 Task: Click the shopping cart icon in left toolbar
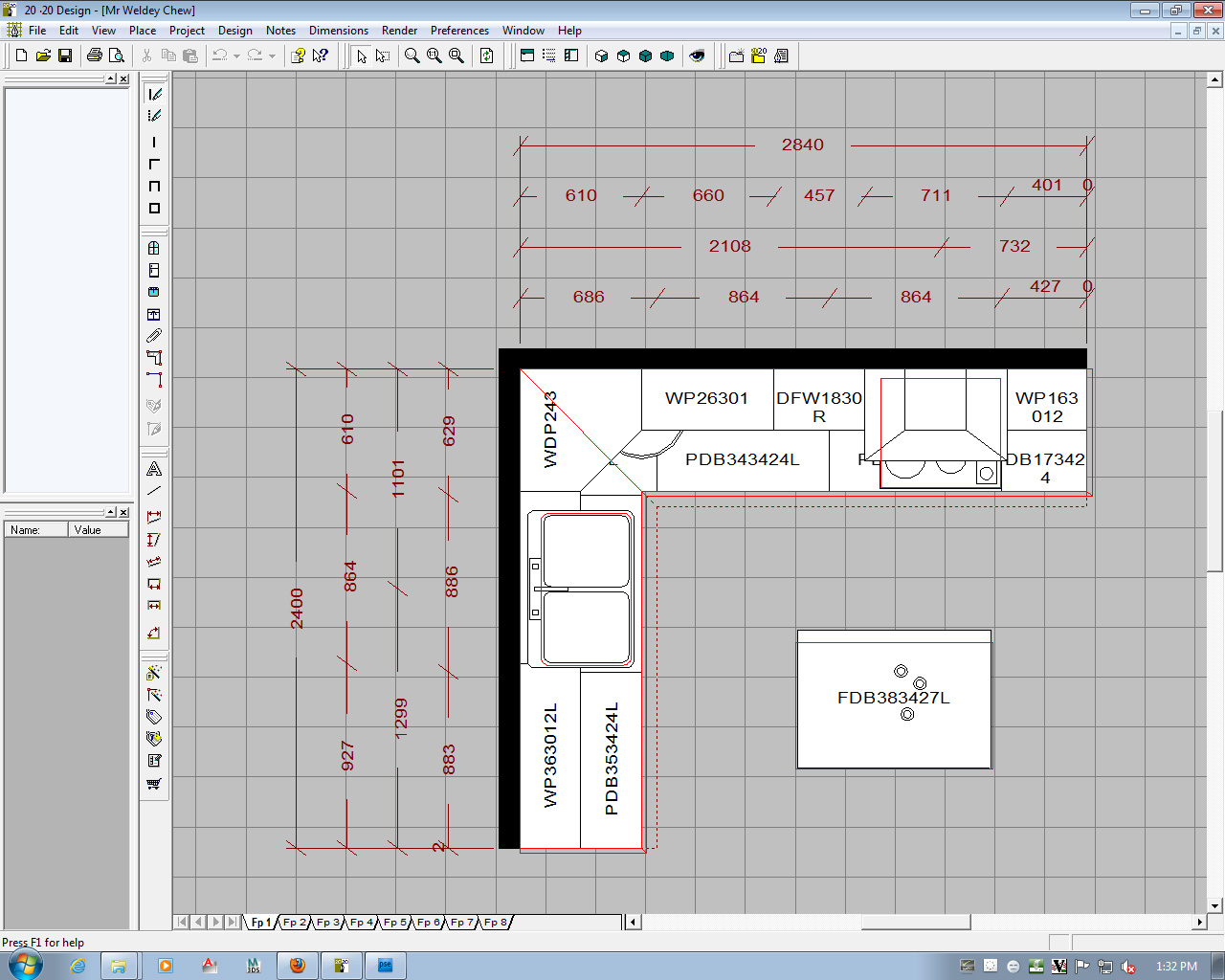pos(154,783)
